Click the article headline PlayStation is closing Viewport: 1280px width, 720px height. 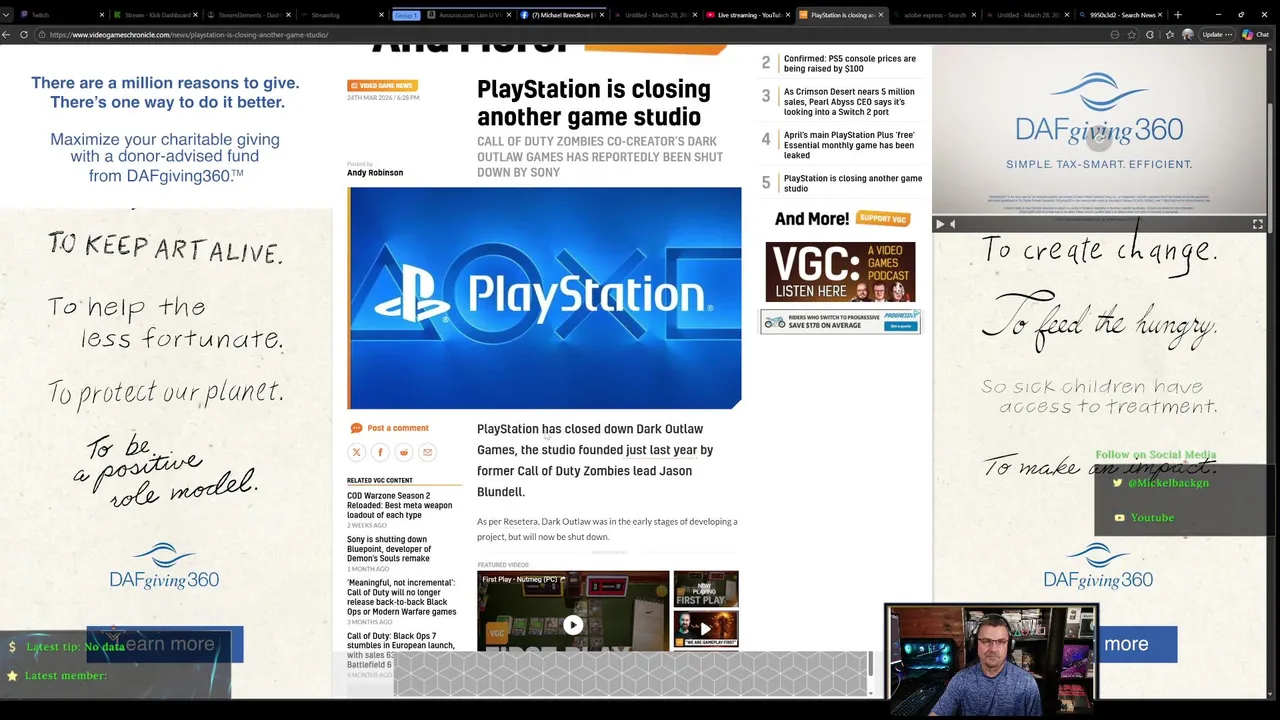(x=594, y=103)
